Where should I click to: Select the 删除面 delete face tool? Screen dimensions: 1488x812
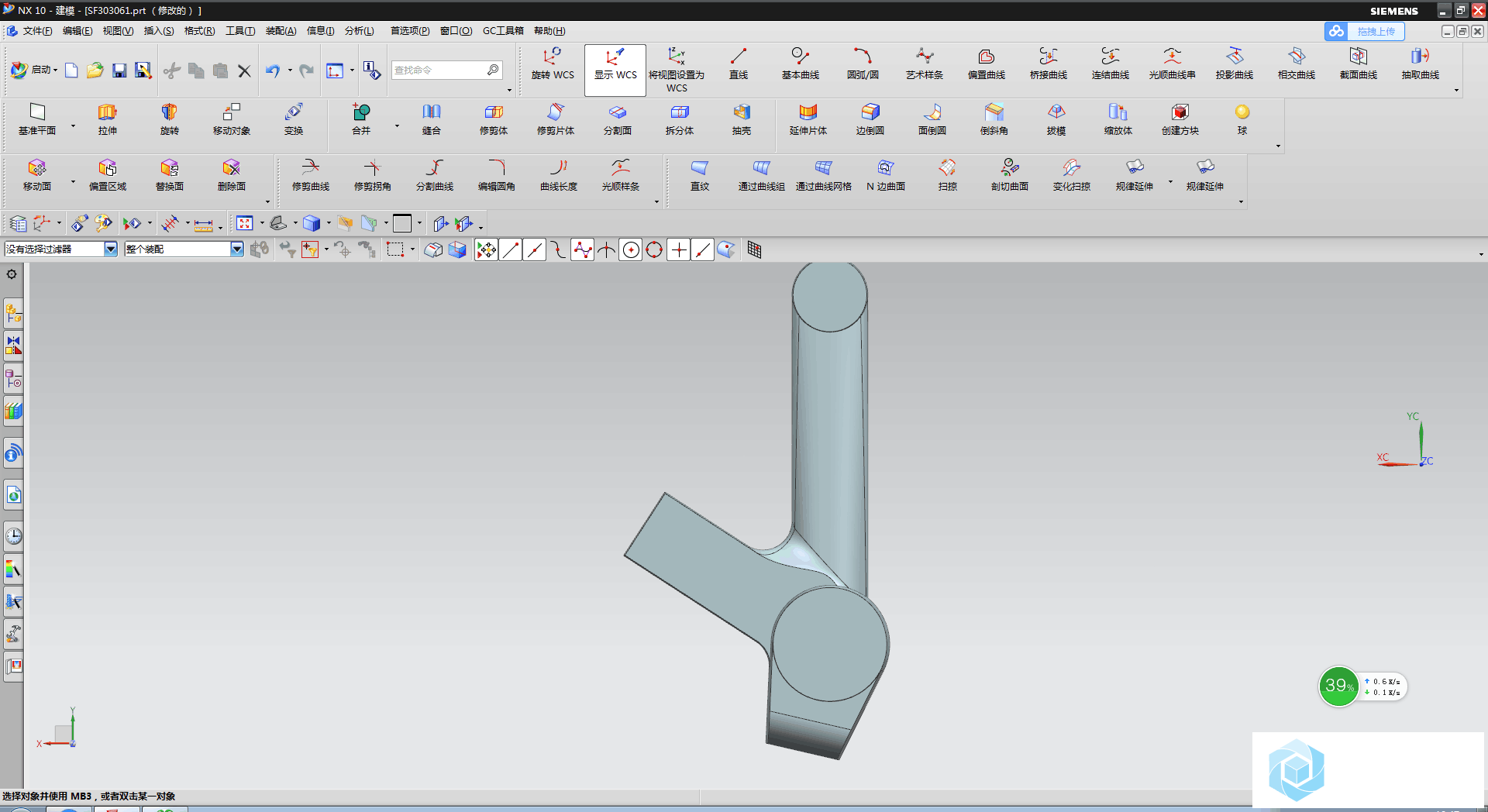(232, 176)
